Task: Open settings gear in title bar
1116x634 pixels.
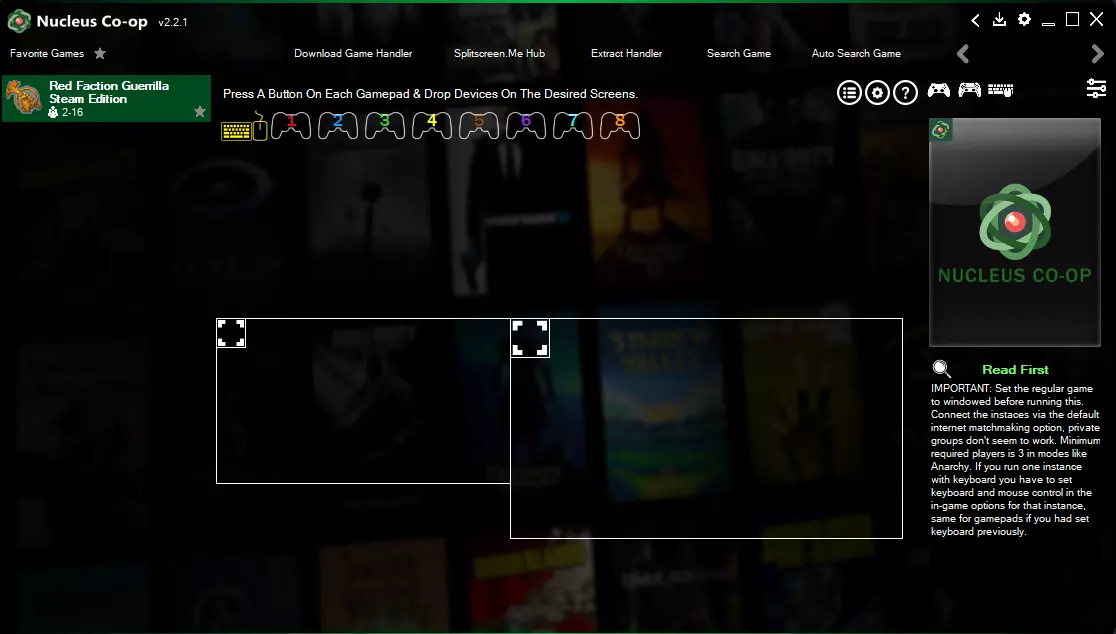Action: click(1024, 20)
